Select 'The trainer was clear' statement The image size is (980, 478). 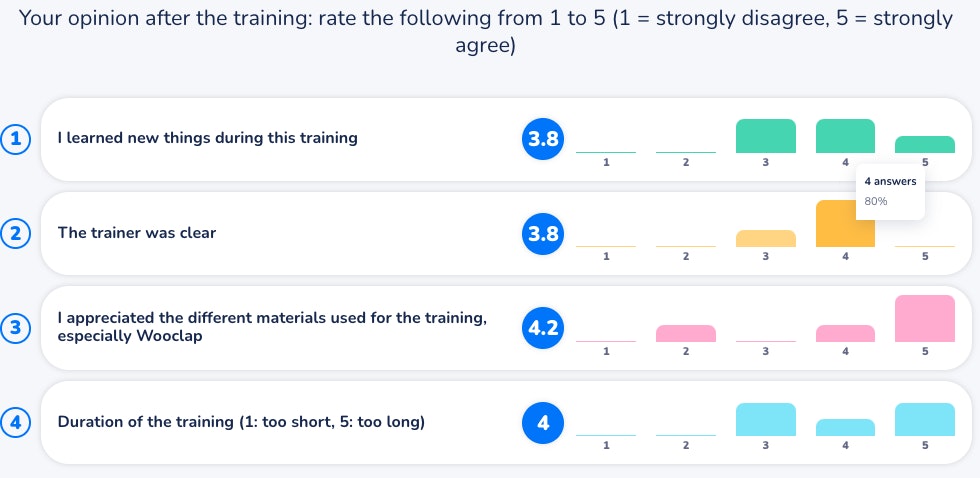click(137, 234)
